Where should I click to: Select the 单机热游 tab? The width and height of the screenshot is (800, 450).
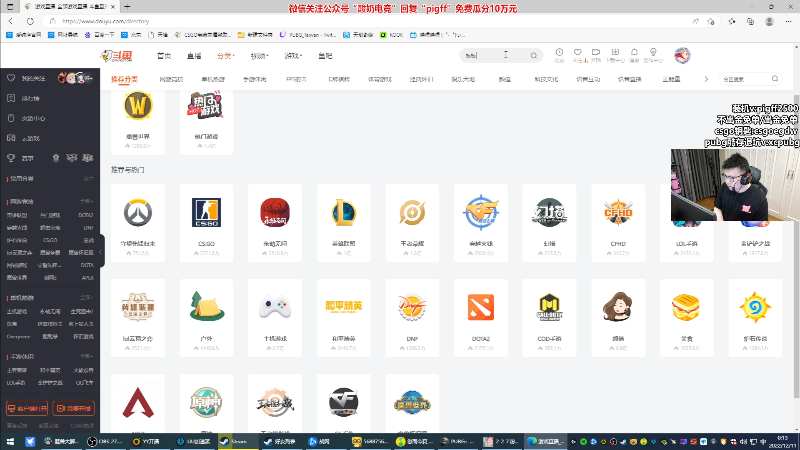(x=213, y=80)
